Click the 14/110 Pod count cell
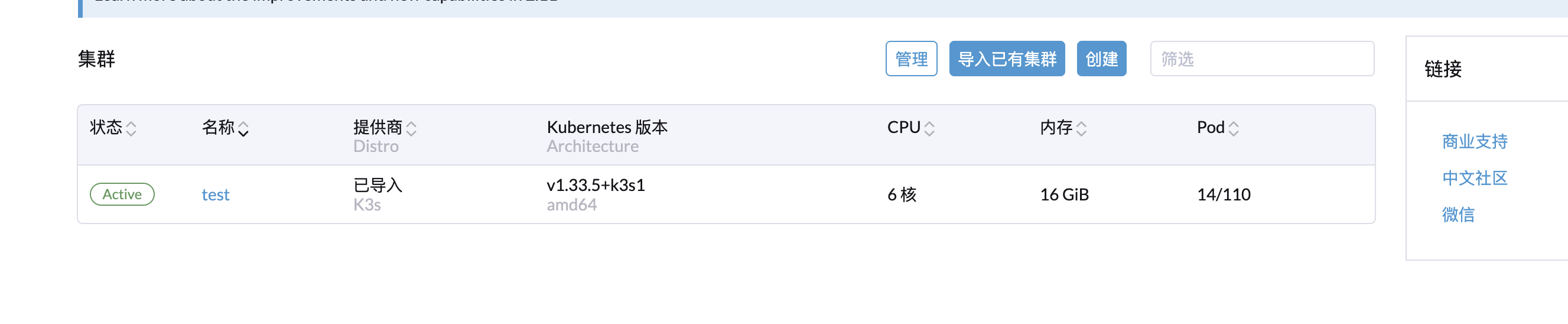This screenshot has height=324, width=1568. tap(1223, 195)
